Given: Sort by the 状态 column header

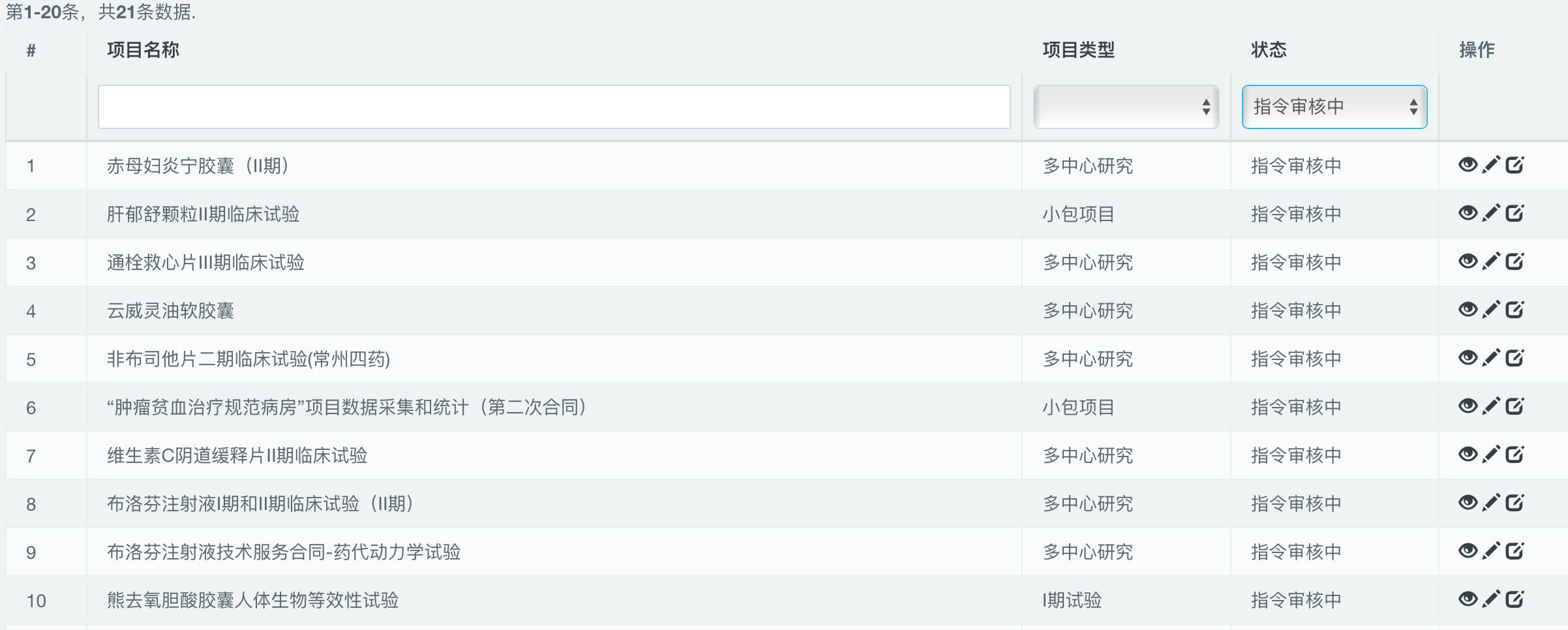Looking at the screenshot, I should [x=1269, y=50].
